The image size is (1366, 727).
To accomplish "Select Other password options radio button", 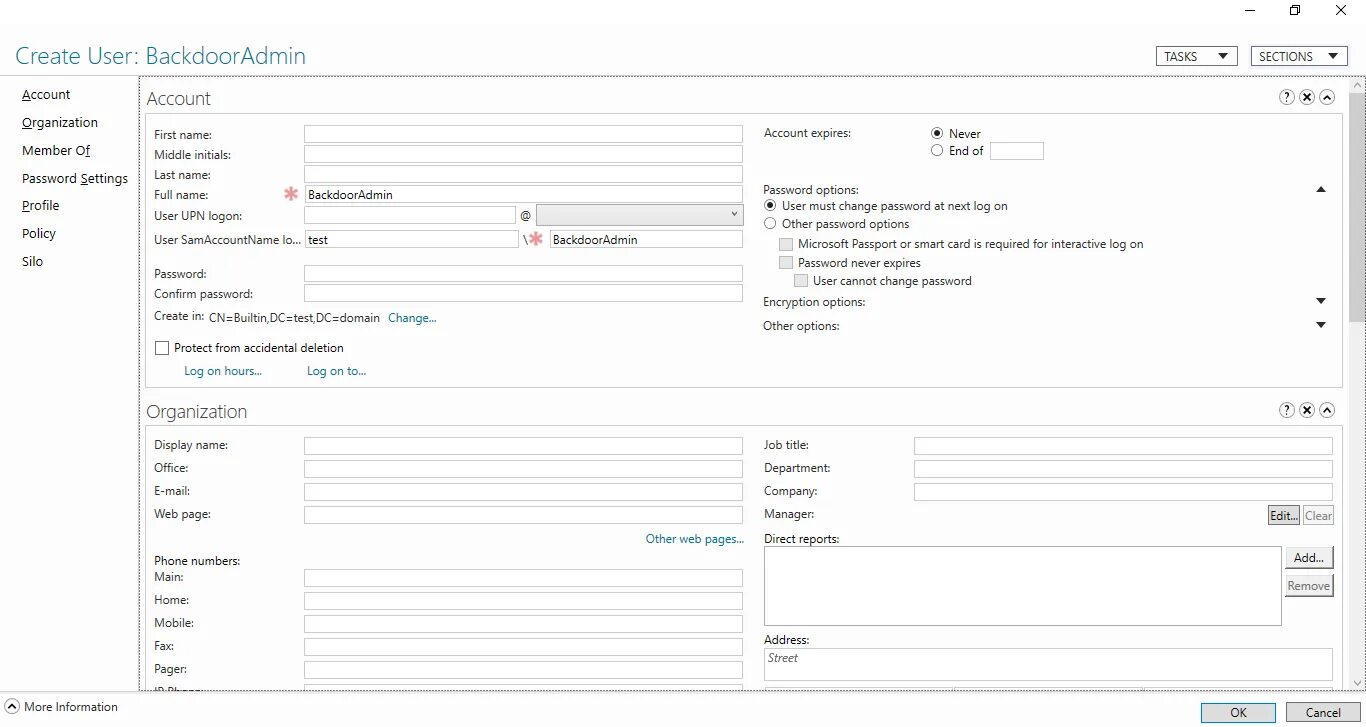I will [770, 224].
